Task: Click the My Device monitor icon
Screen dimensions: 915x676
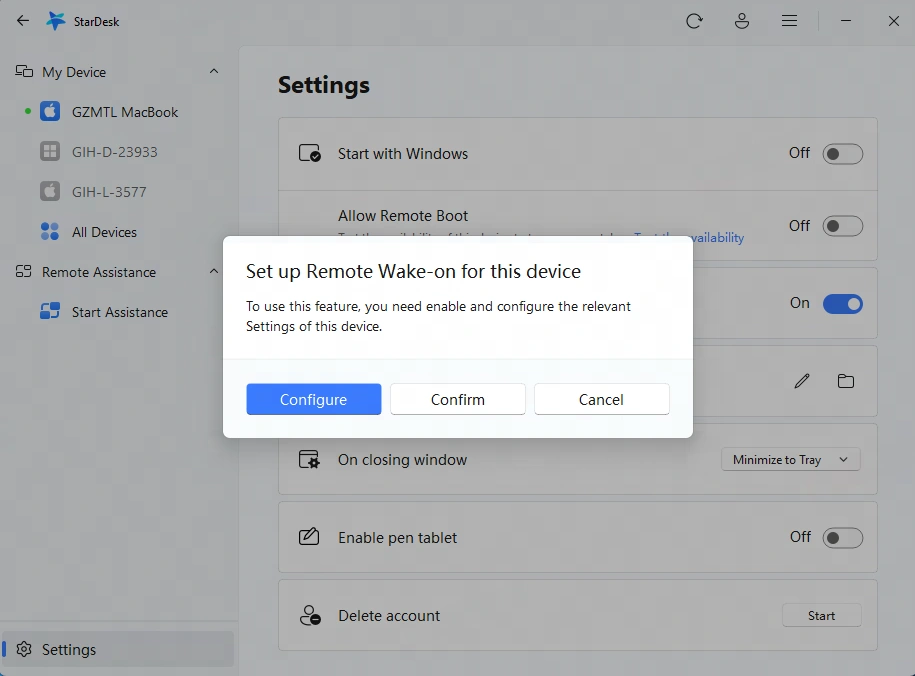Action: click(24, 71)
